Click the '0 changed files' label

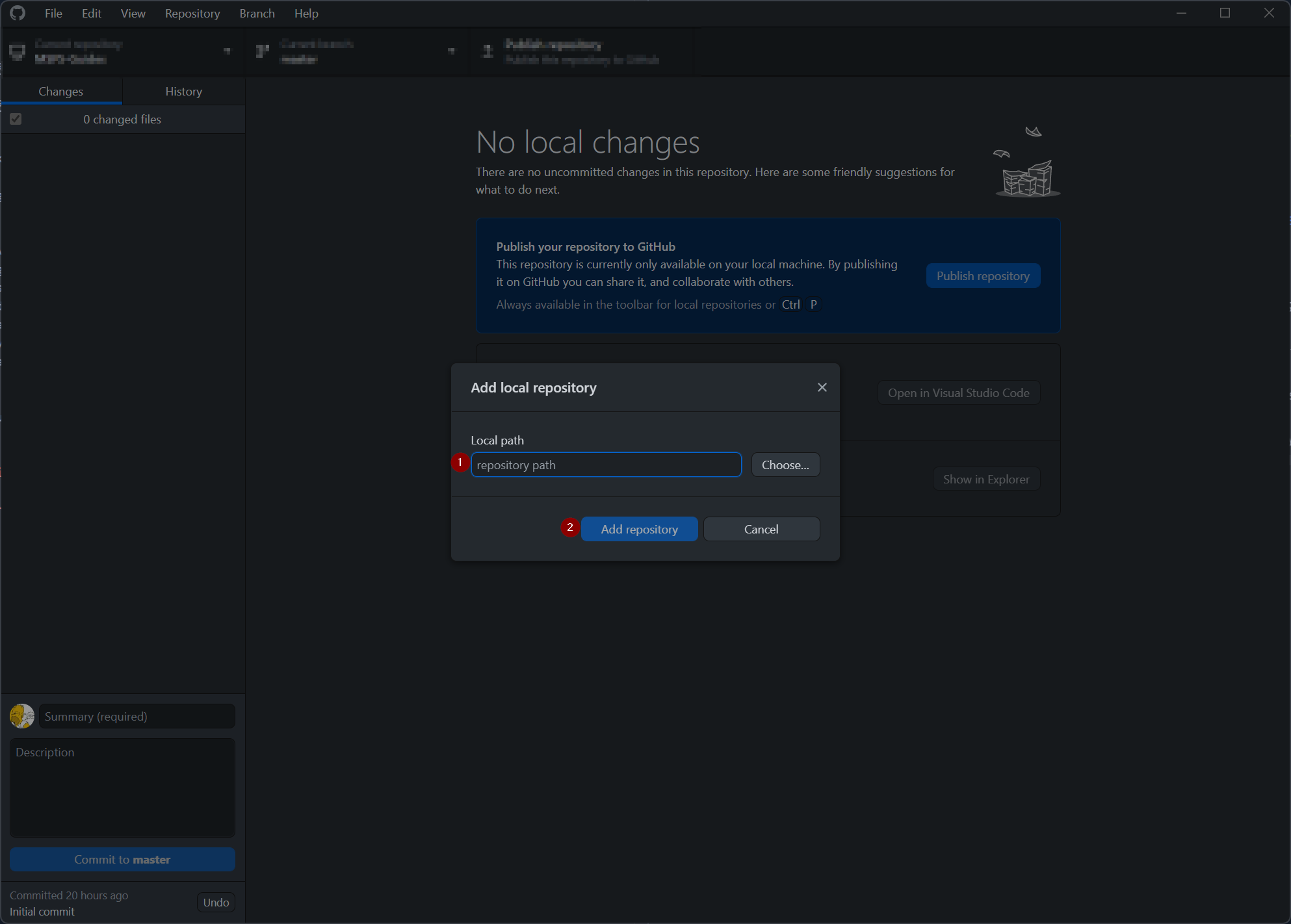[122, 119]
